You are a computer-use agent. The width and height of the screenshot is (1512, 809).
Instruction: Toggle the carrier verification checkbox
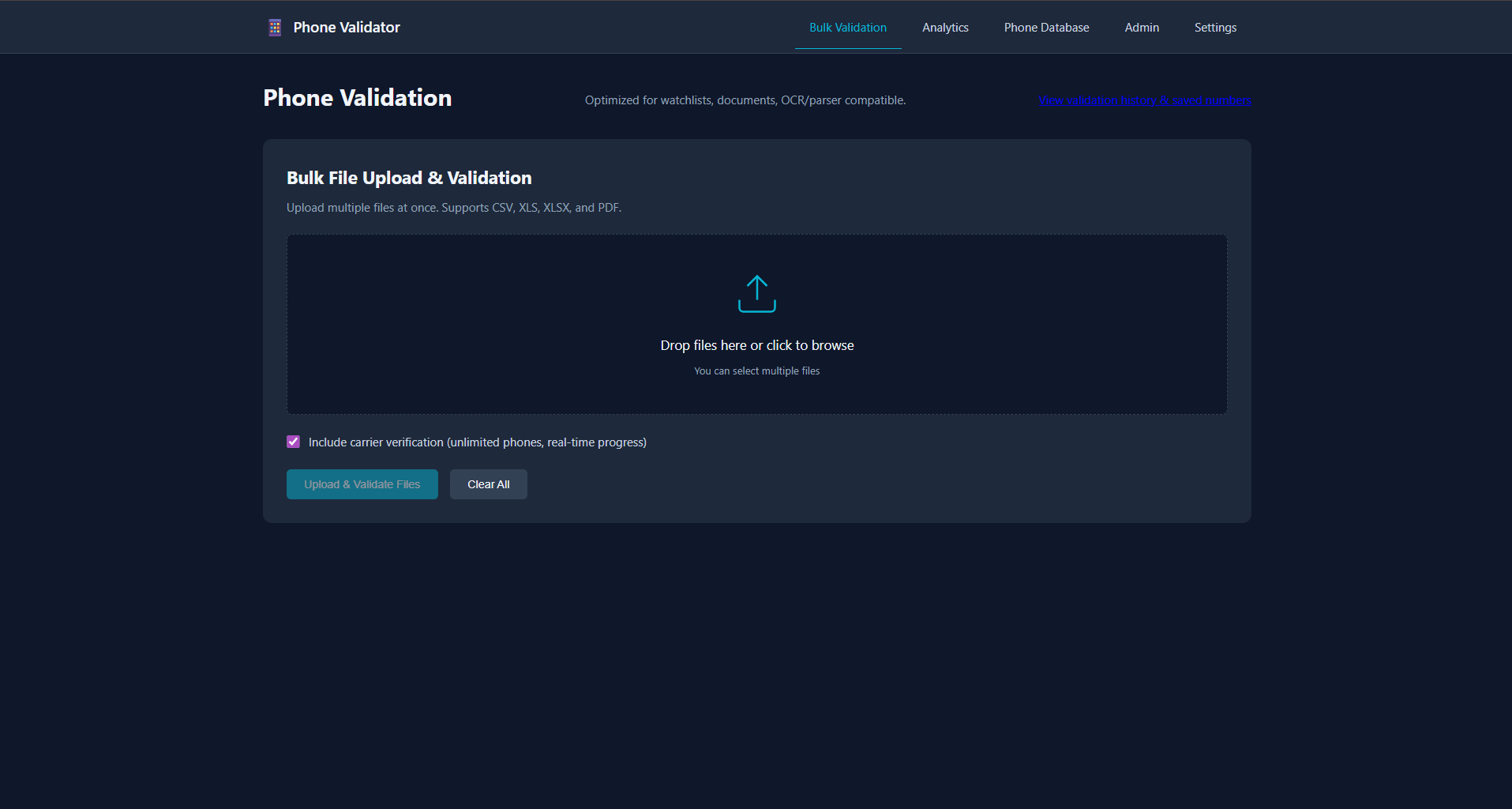pos(294,442)
